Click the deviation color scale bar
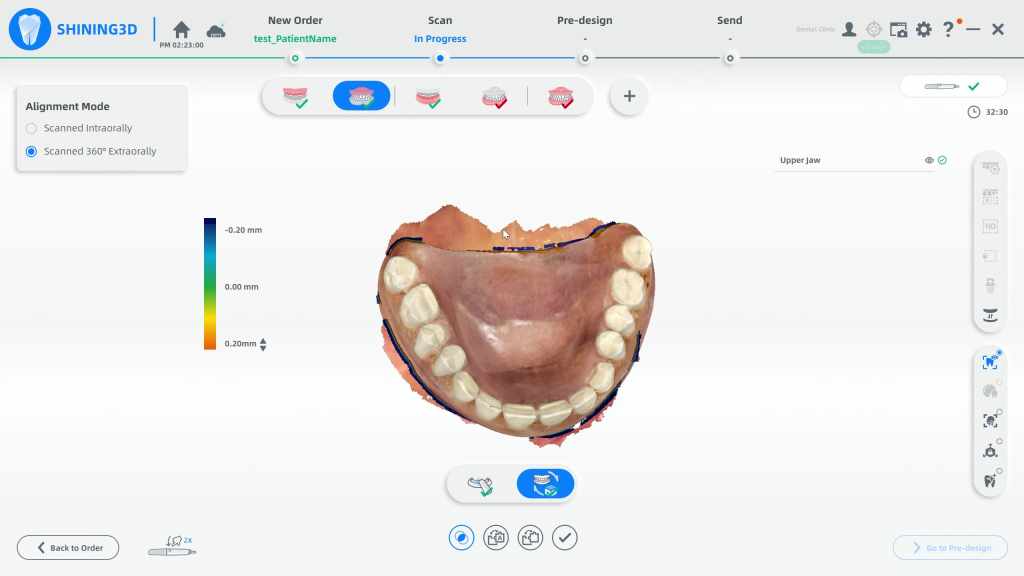 point(210,283)
